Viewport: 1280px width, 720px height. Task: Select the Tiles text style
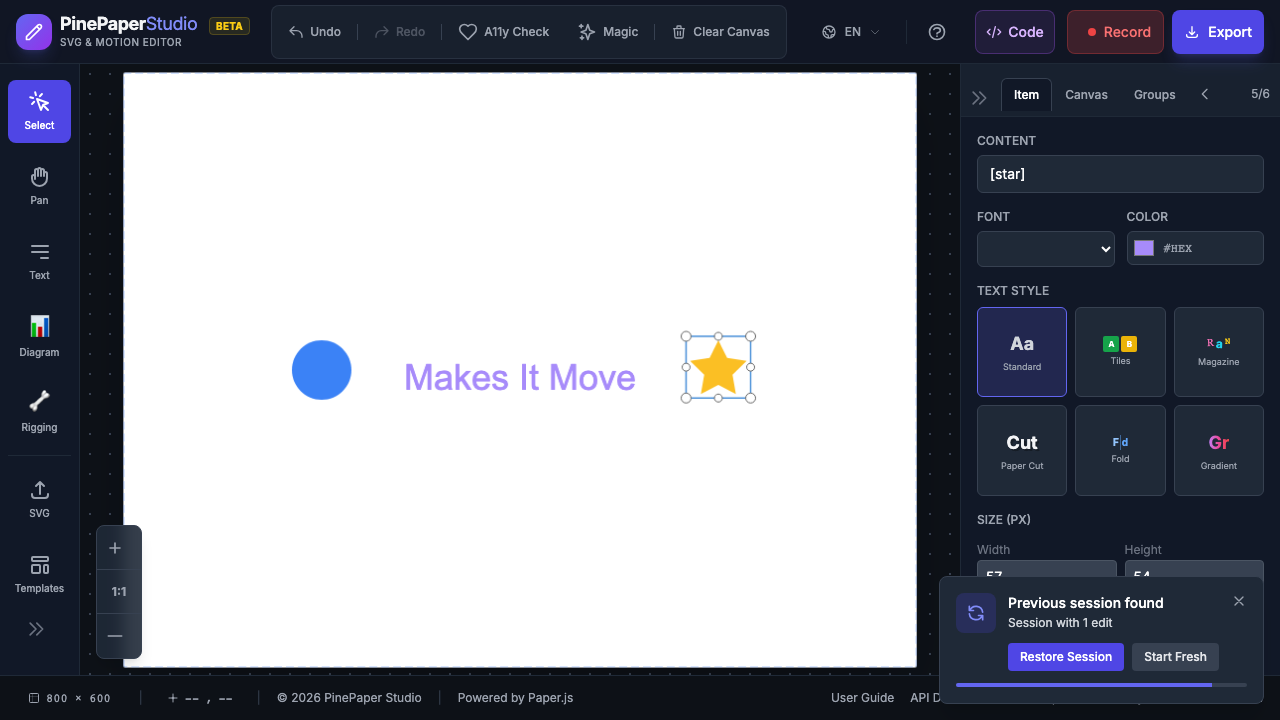[x=1120, y=352]
